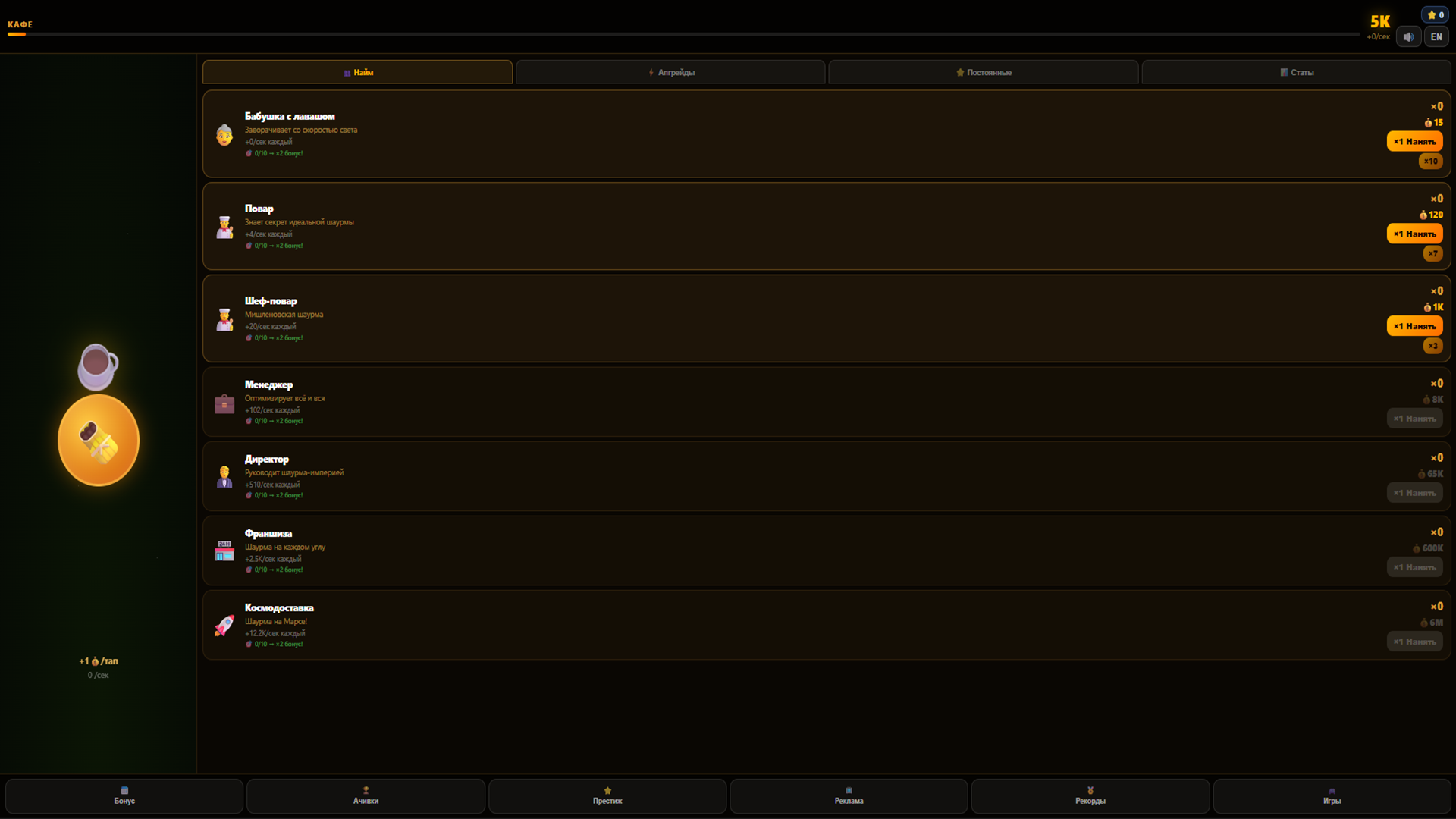Click 'Оптимизирует всё и вся' description
Image resolution: width=1456 pixels, height=819 pixels.
(x=284, y=398)
